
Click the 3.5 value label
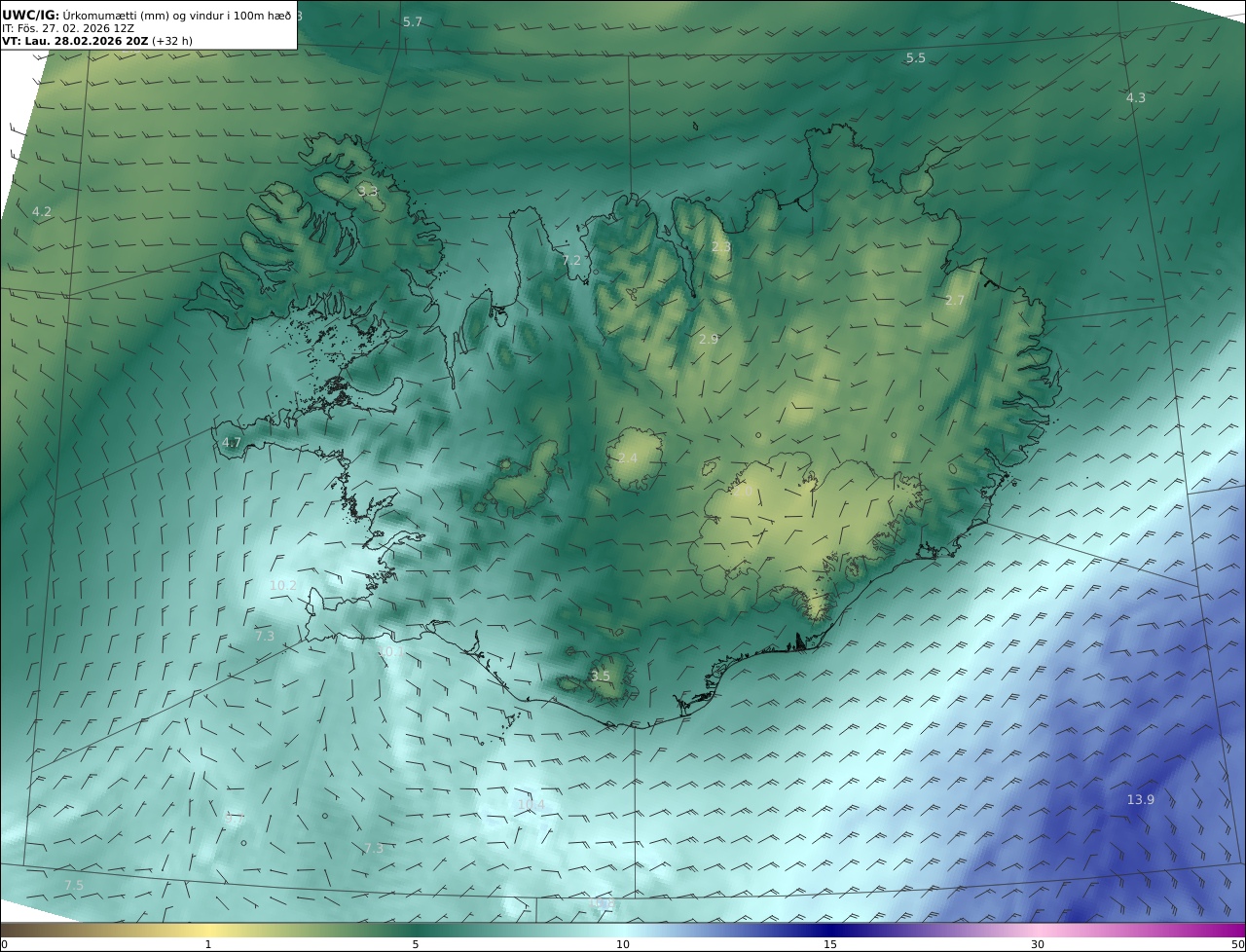tap(601, 676)
